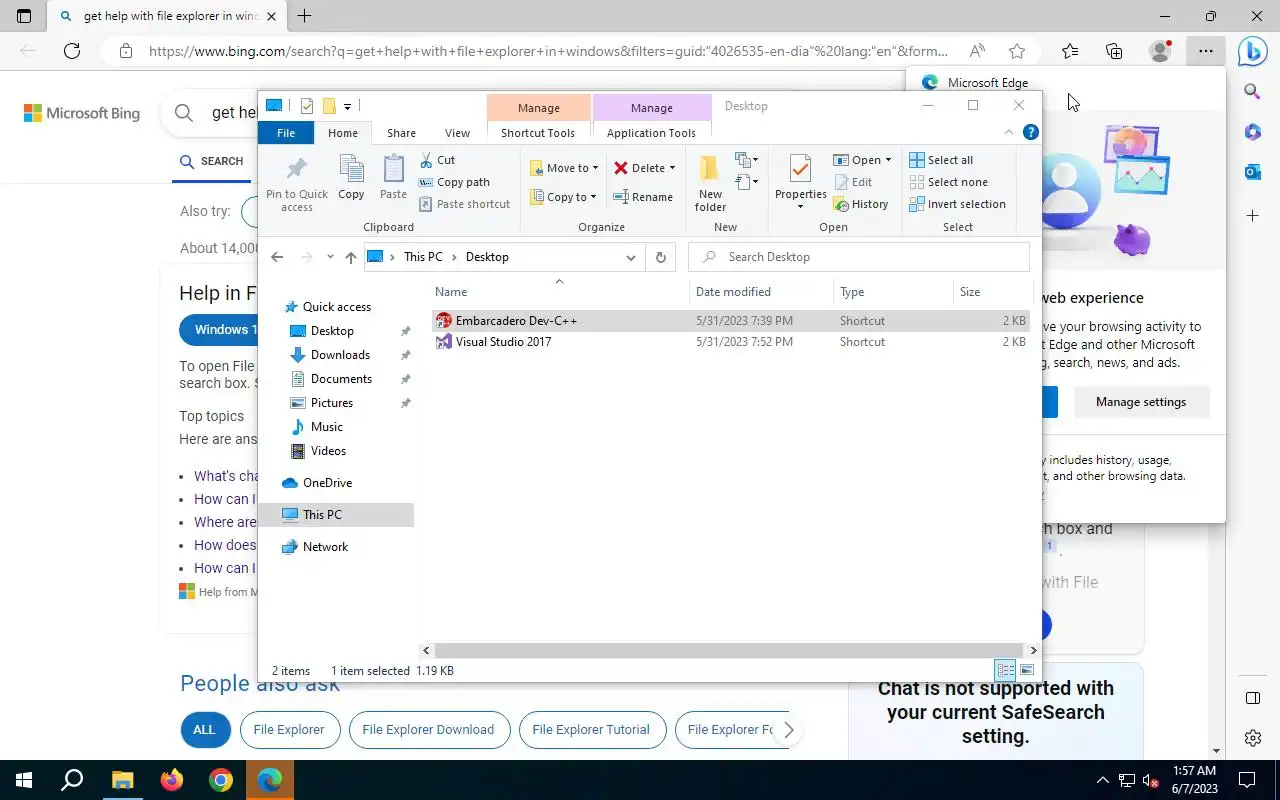Viewport: 1280px width, 800px height.
Task: Expand Delete dropdown arrow
Action: point(672,168)
